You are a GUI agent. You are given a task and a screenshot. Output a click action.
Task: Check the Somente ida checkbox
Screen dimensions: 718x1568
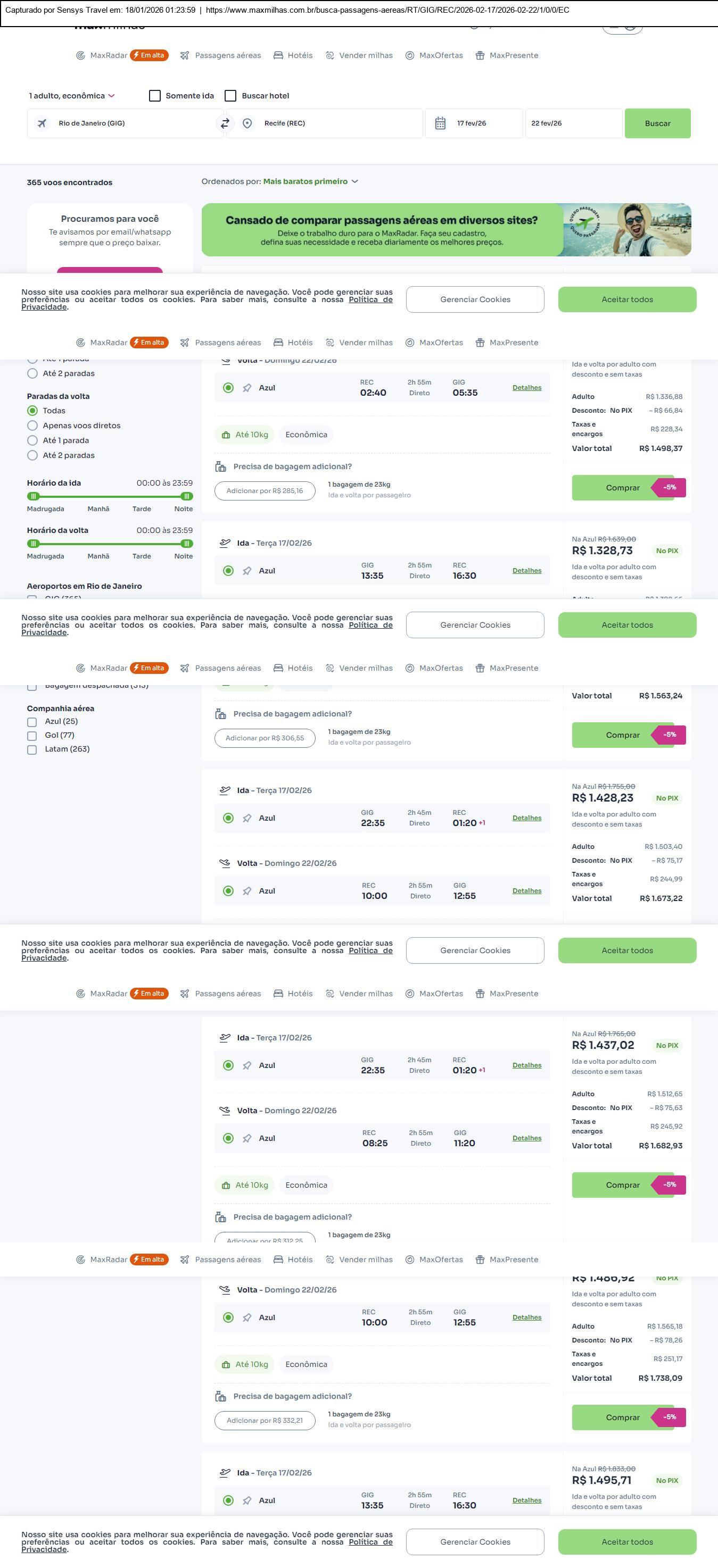click(x=155, y=96)
